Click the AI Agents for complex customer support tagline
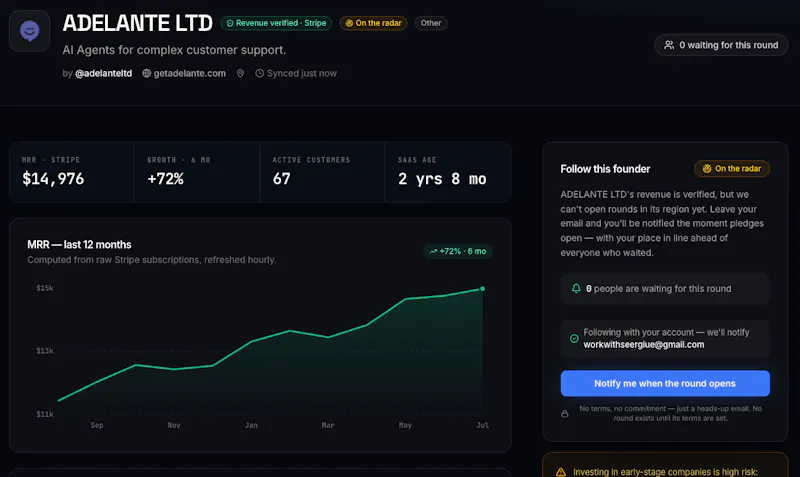 [174, 50]
